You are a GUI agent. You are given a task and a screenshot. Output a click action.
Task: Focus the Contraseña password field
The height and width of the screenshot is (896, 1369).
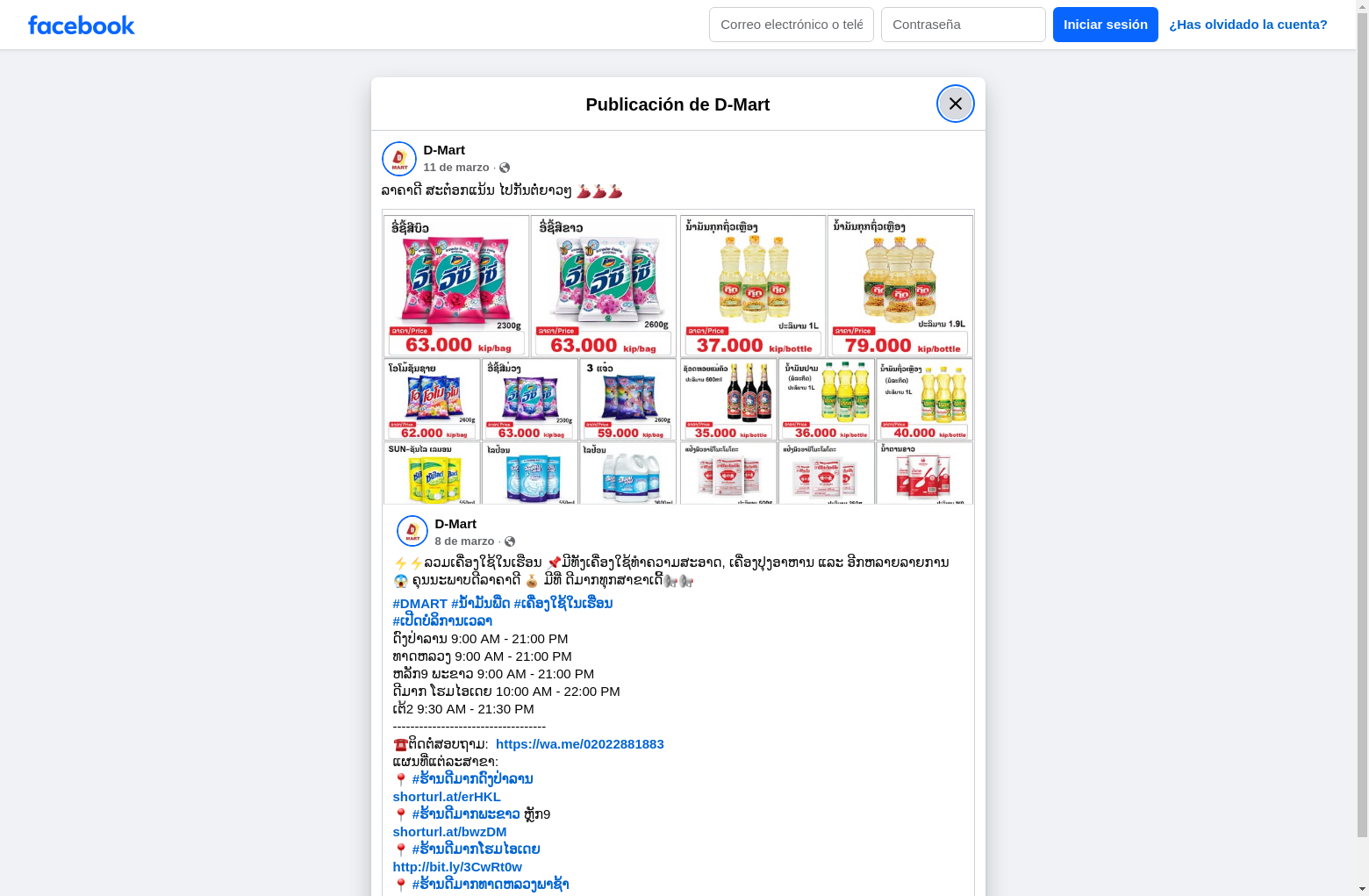coord(964,25)
